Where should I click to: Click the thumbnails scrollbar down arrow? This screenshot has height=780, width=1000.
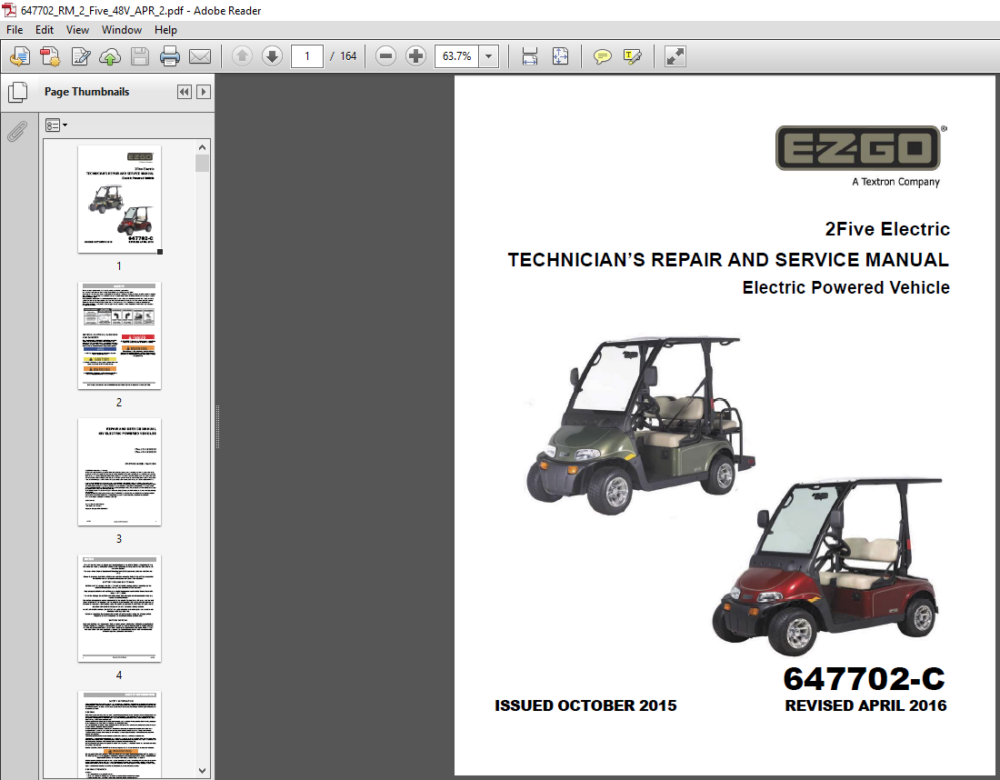pyautogui.click(x=202, y=770)
